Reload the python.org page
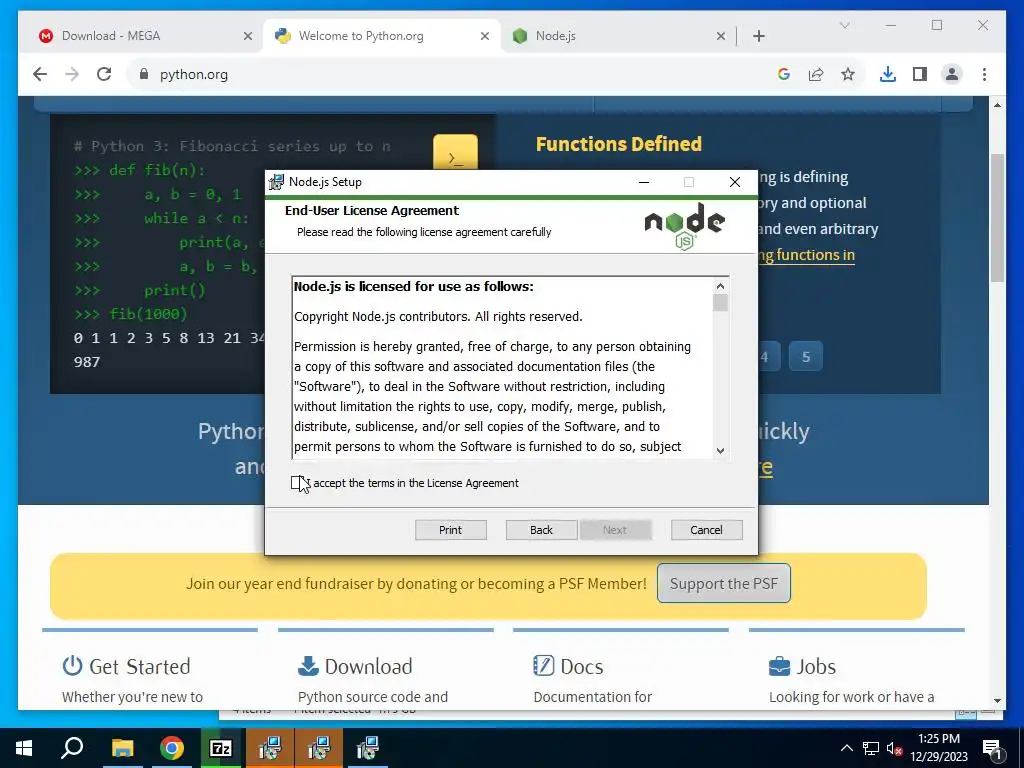This screenshot has width=1024, height=768. pos(104,74)
